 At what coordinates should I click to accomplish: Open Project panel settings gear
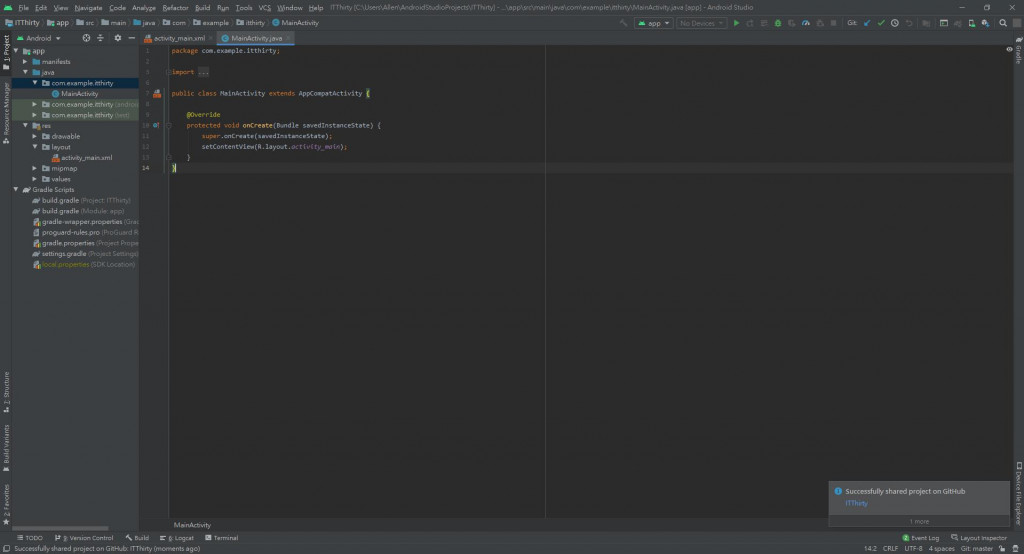tap(118, 38)
